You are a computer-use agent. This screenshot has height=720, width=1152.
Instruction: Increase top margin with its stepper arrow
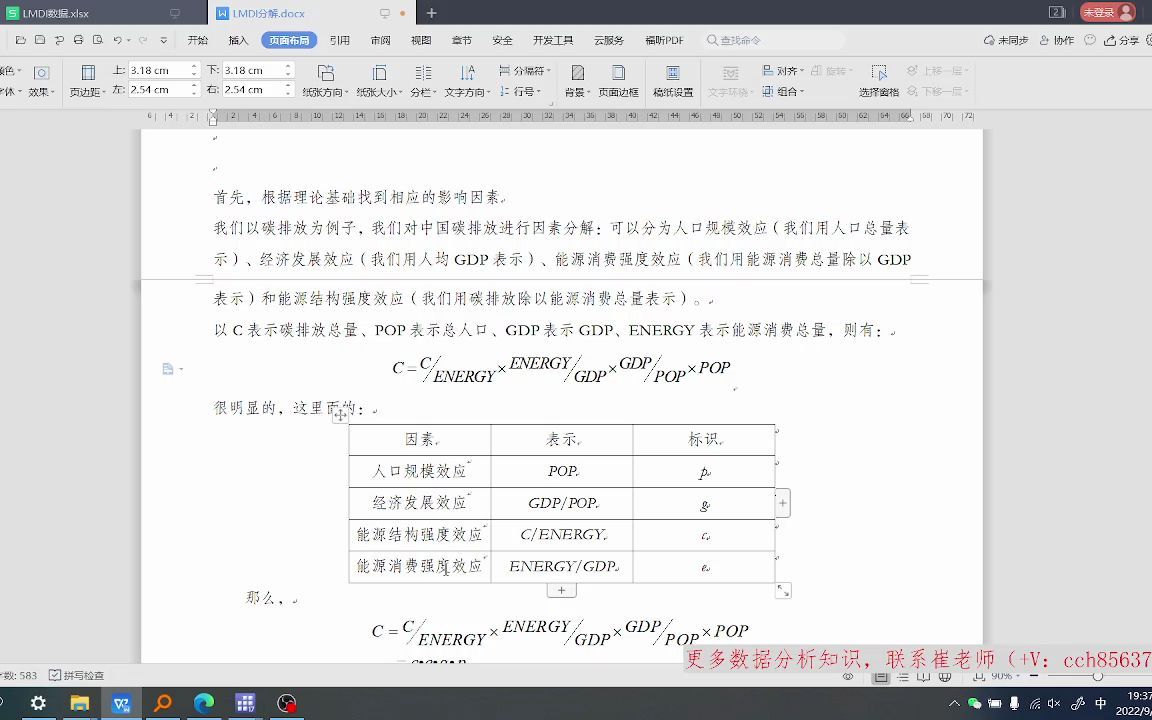(192, 65)
